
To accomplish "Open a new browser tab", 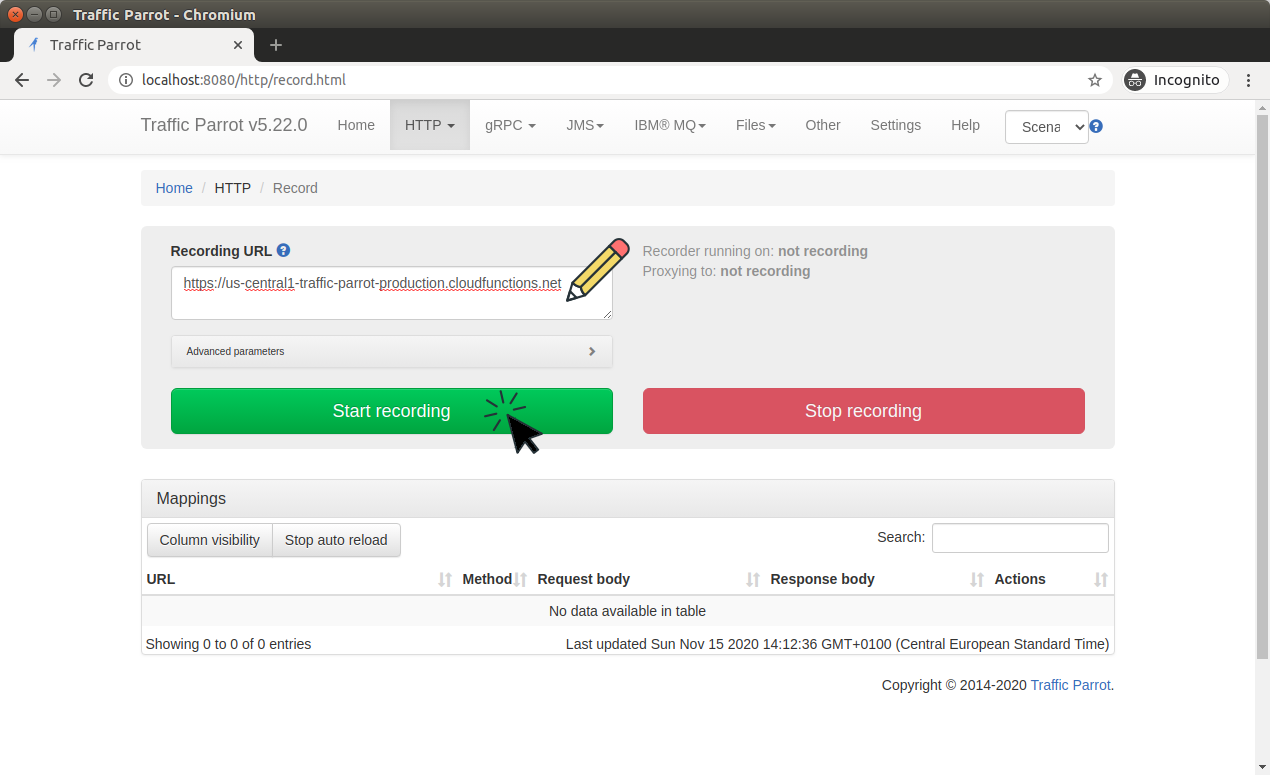I will (276, 45).
